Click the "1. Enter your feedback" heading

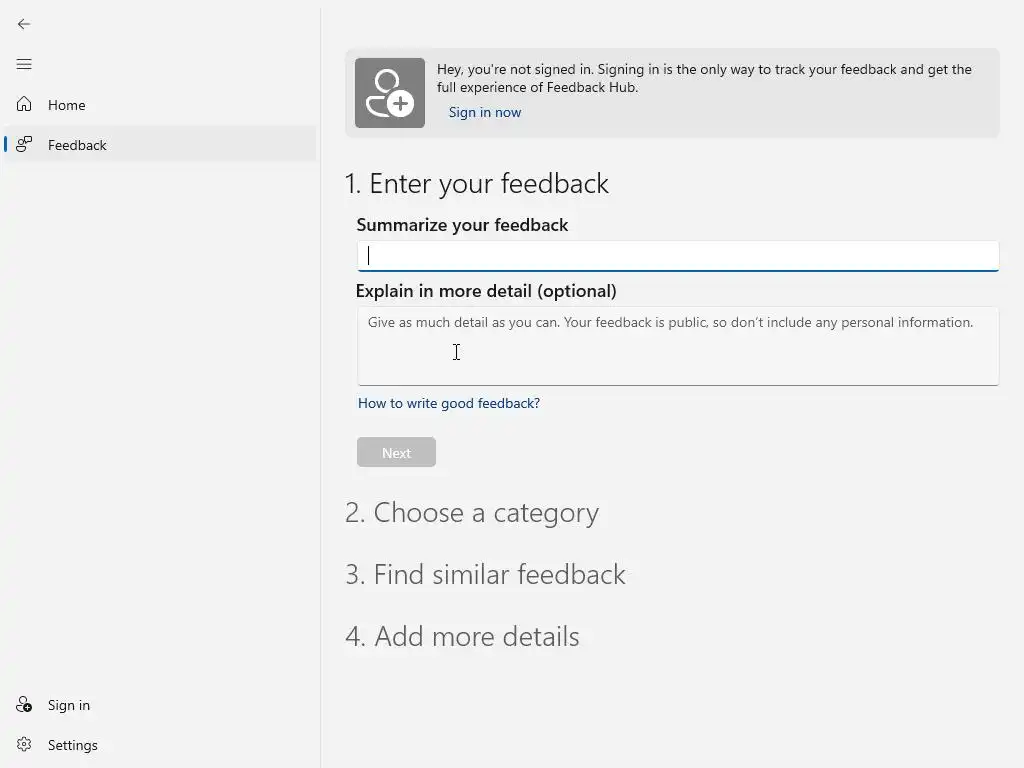(x=477, y=184)
